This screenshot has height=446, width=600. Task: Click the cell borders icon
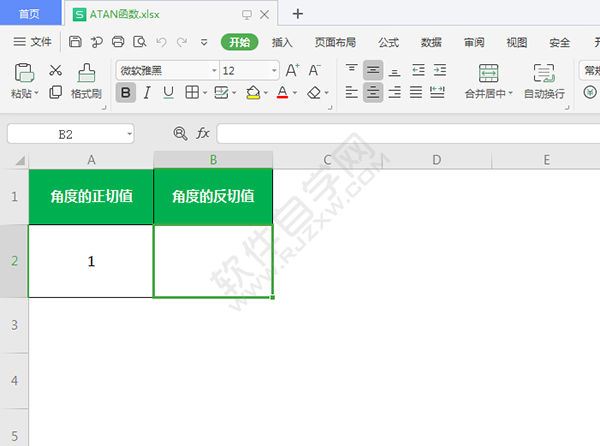coord(192,92)
